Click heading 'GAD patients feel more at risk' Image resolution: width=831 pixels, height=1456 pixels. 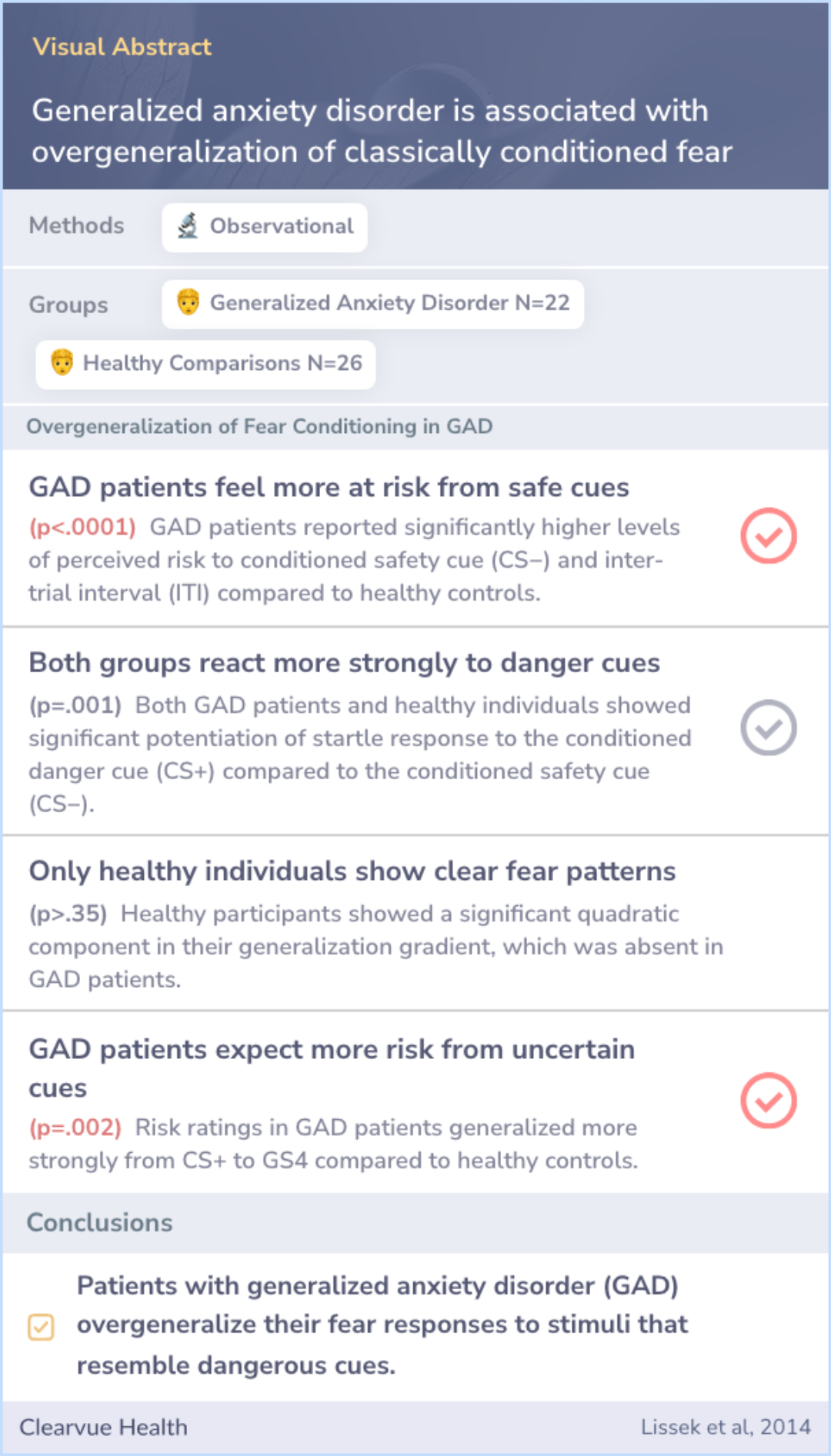pos(329,487)
